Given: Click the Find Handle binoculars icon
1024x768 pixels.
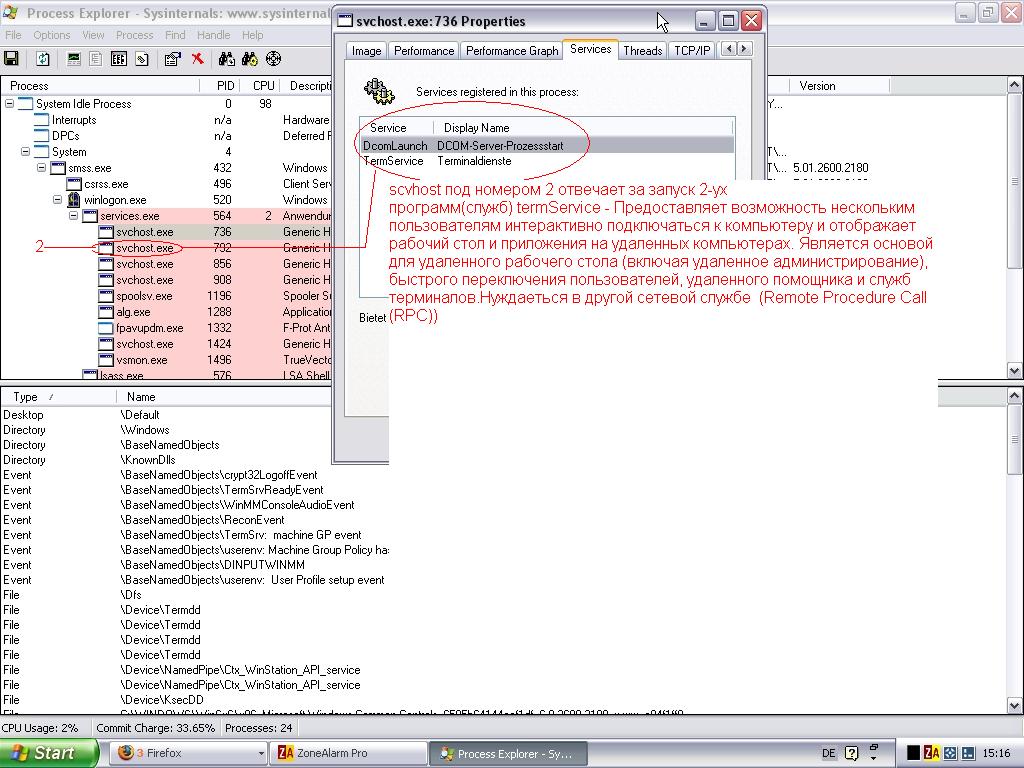Looking at the screenshot, I should click(227, 59).
